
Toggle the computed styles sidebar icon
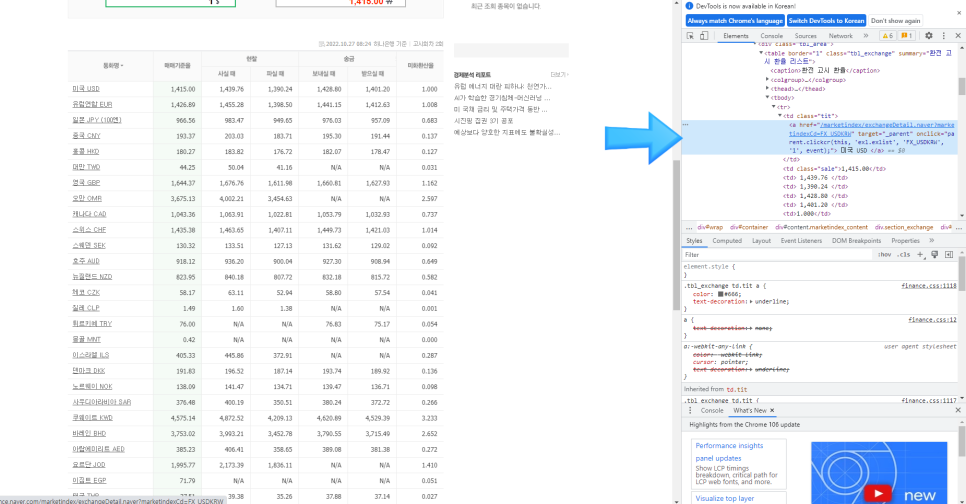pos(949,254)
